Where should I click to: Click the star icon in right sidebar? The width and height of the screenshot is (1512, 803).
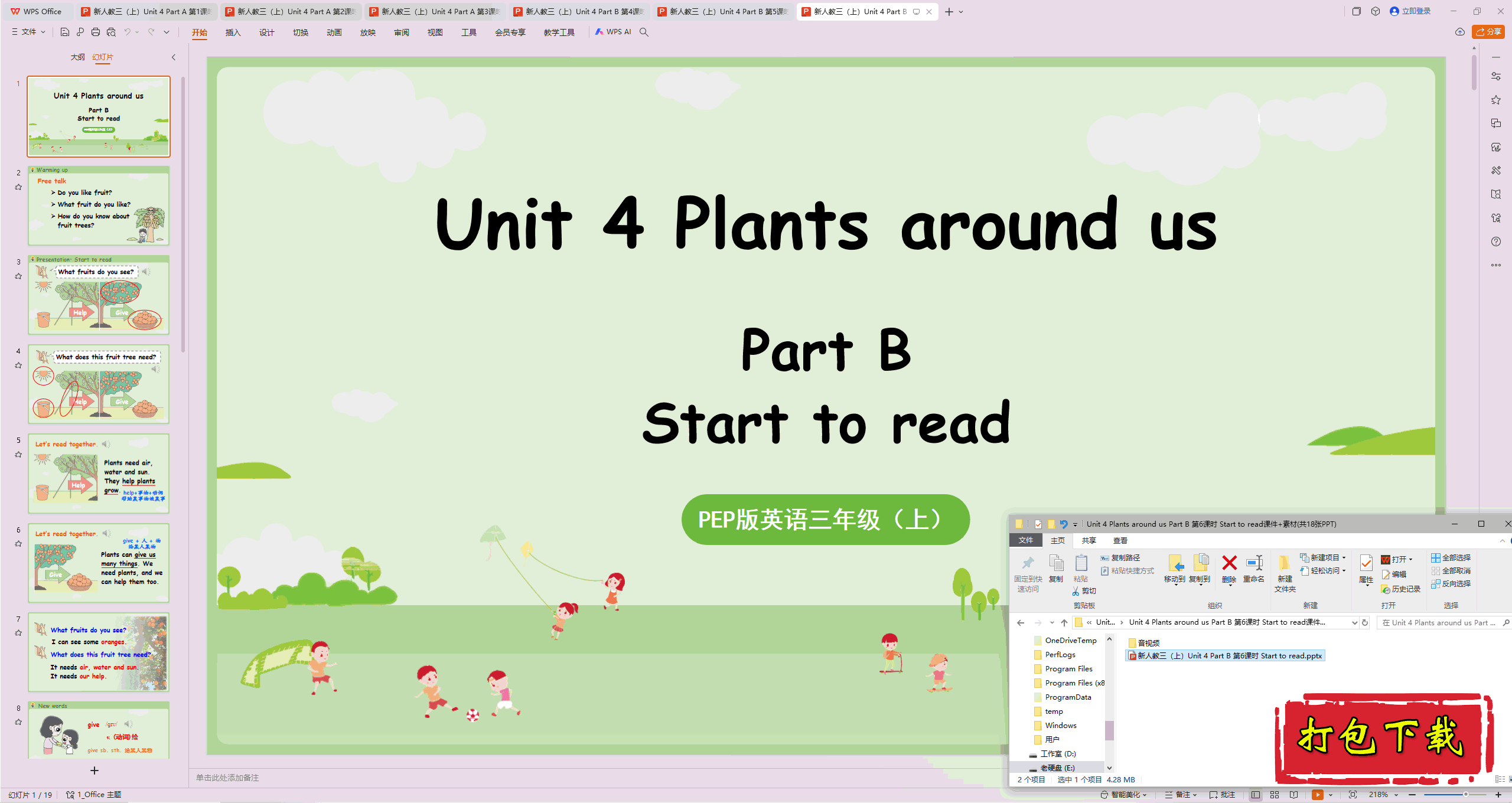pyautogui.click(x=1496, y=100)
